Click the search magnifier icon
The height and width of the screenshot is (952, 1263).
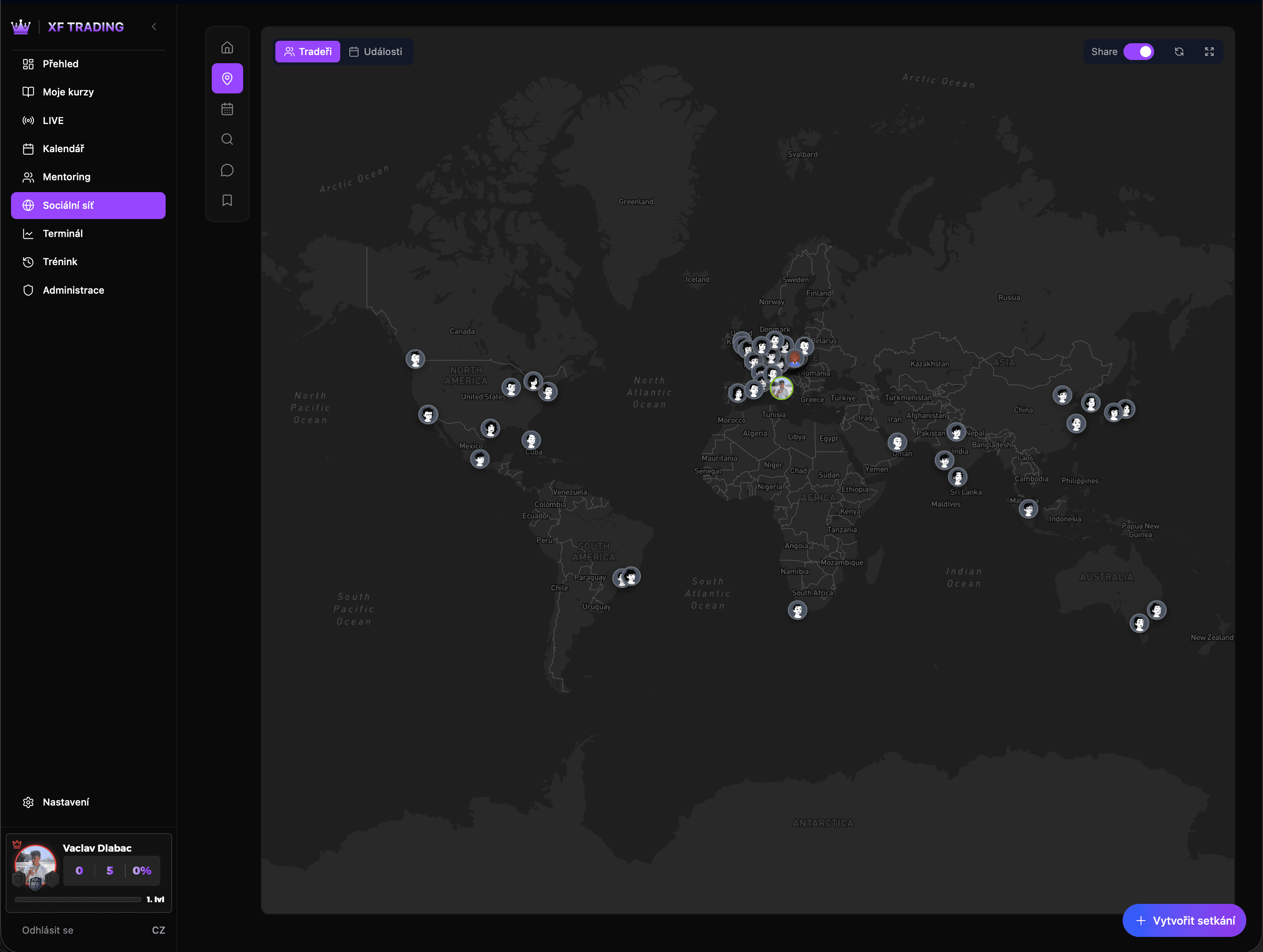[227, 139]
